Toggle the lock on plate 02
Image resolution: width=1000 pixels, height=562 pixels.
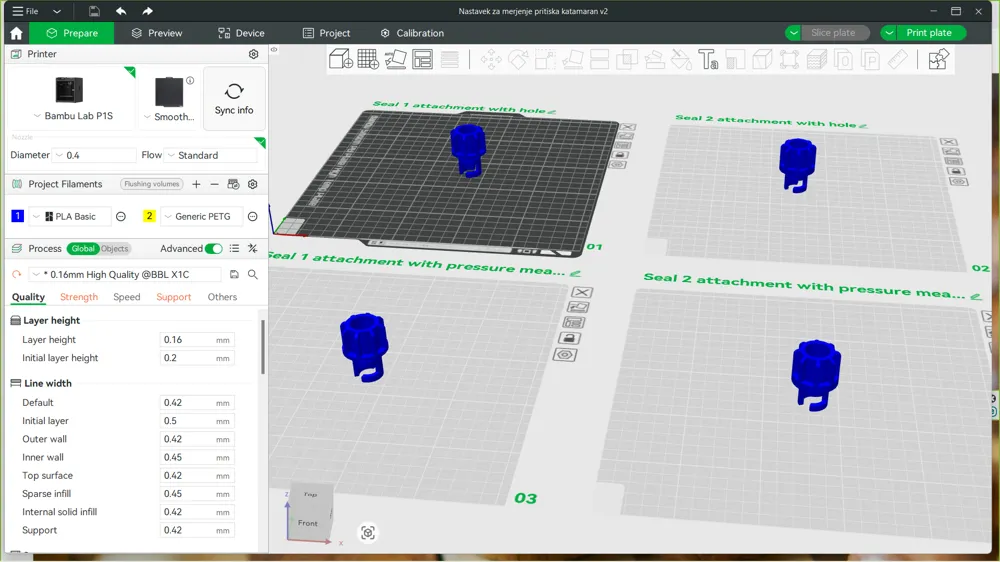click(x=955, y=171)
